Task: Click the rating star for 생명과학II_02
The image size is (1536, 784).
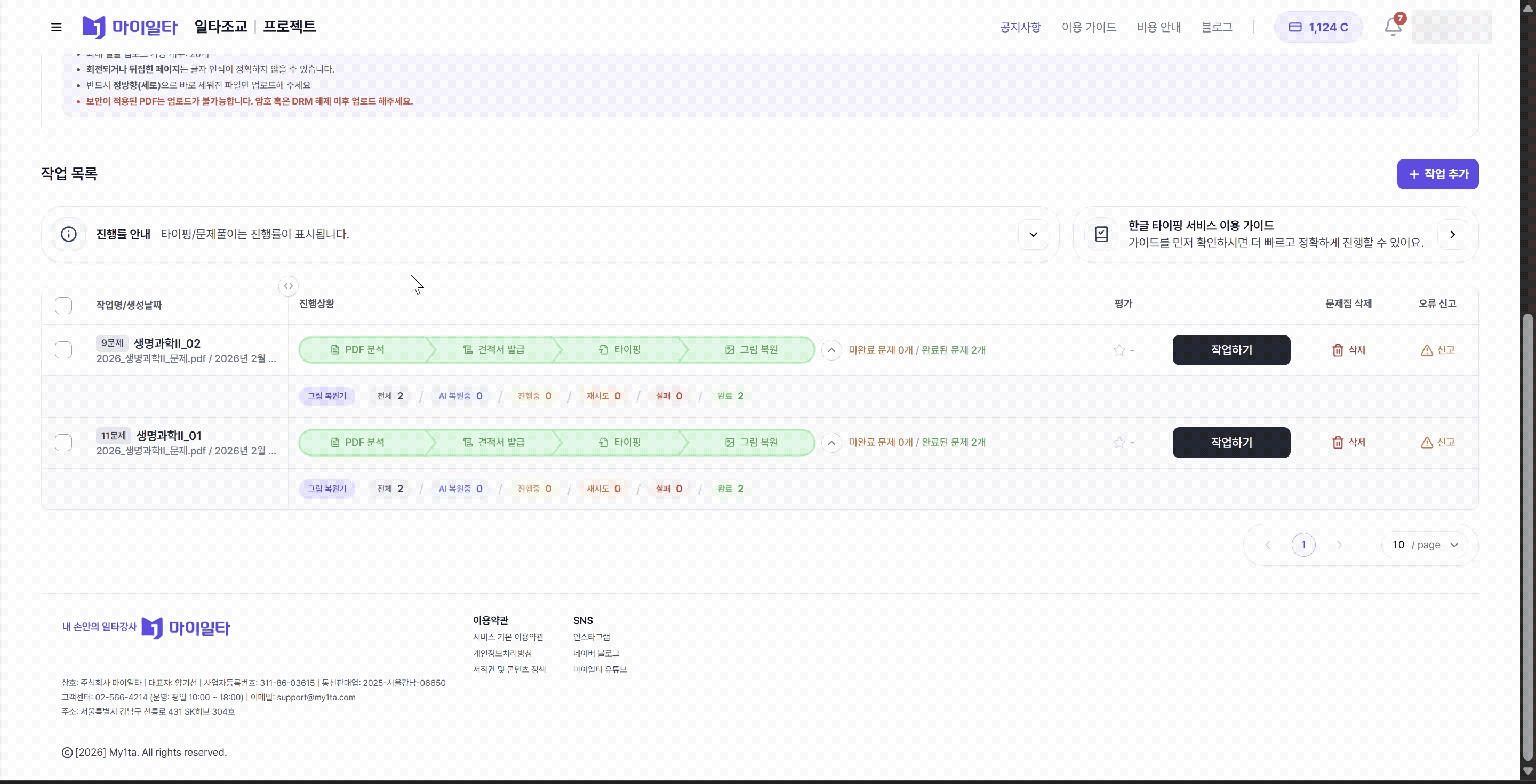Action: [1118, 350]
